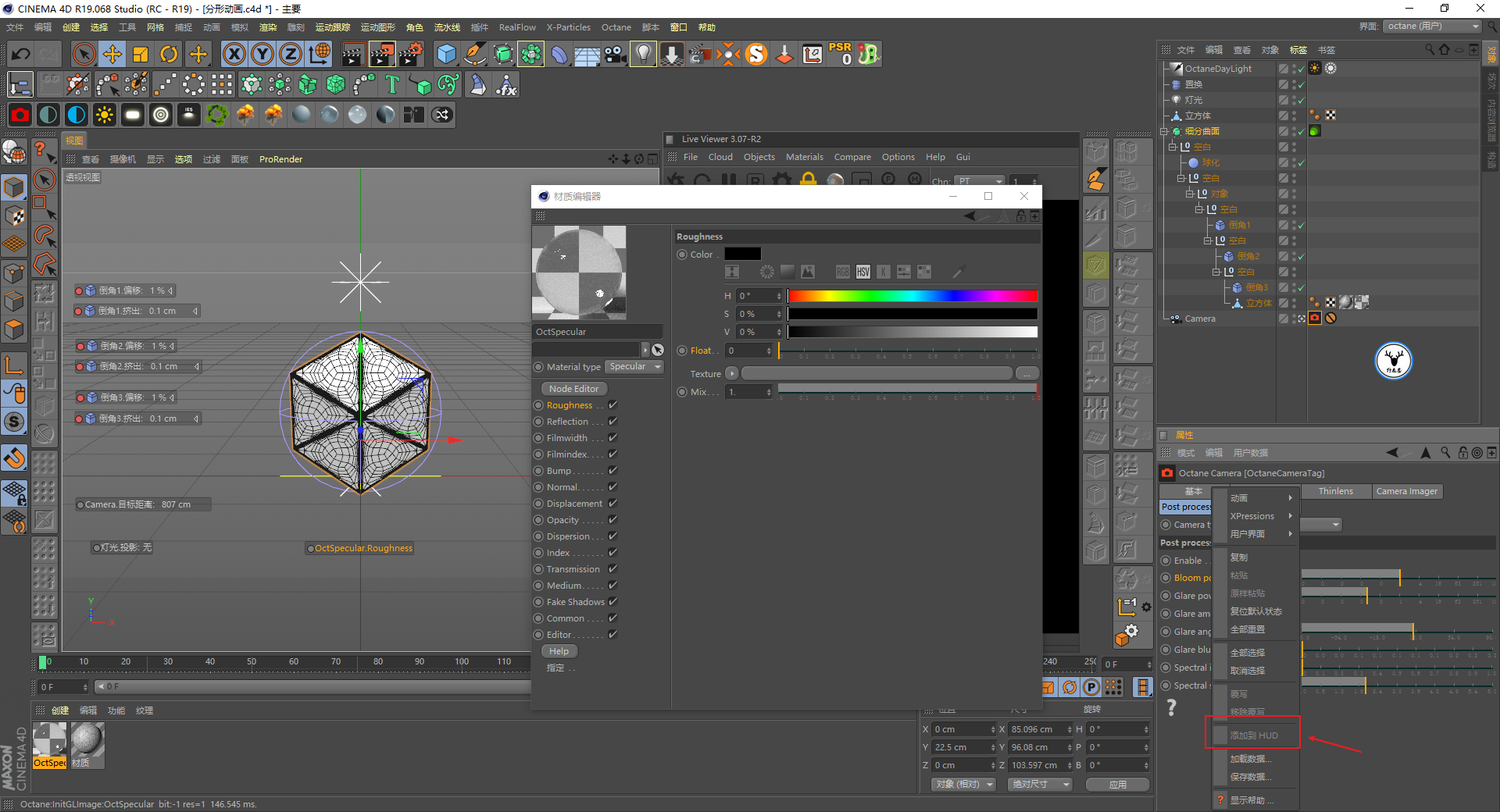This screenshot has height=812, width=1500.
Task: Click the black Color swatch in Roughness
Action: pyautogui.click(x=742, y=254)
